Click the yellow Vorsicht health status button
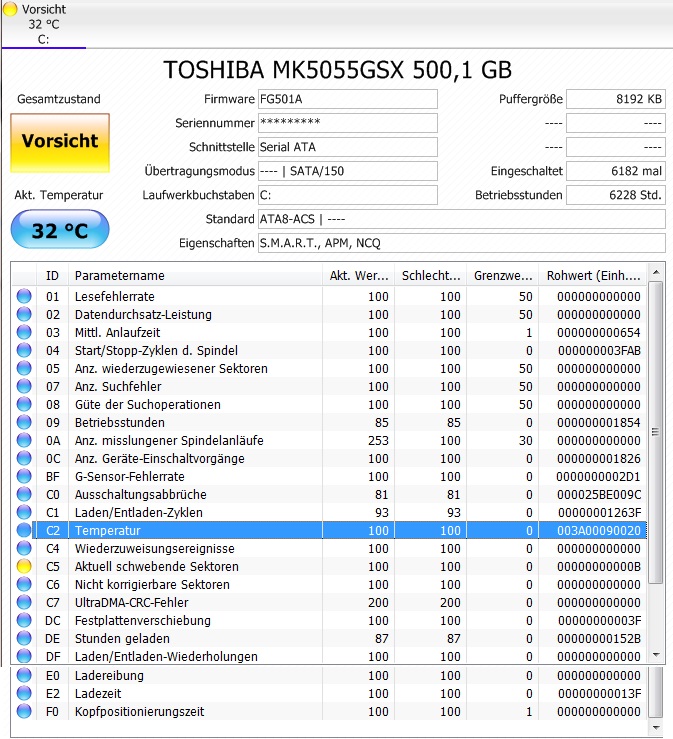This screenshot has width=673, height=739. [60, 143]
